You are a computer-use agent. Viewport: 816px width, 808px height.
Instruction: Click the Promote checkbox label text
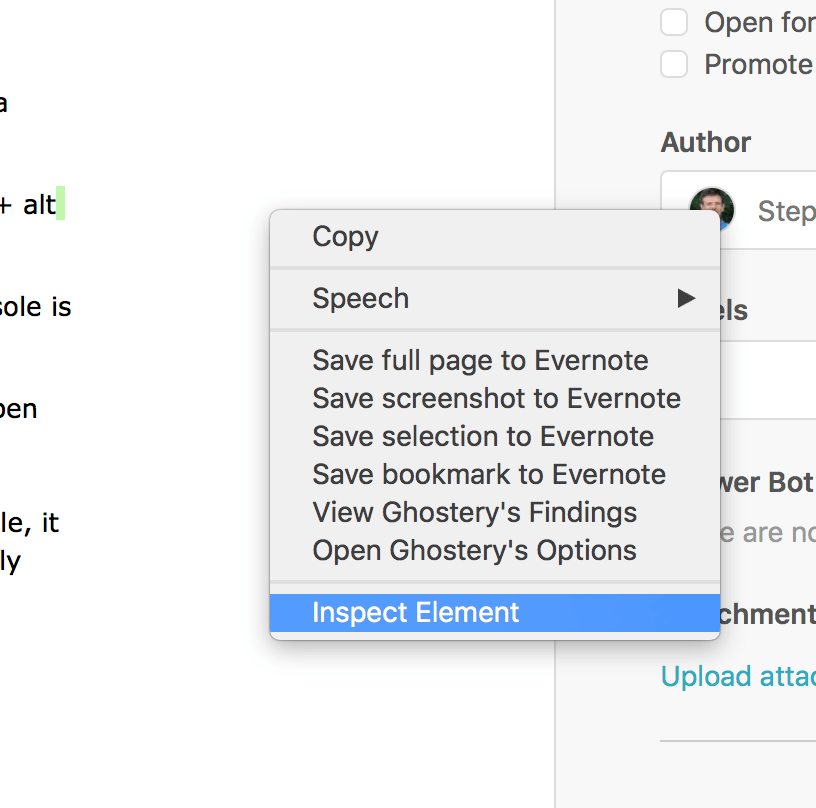click(758, 65)
